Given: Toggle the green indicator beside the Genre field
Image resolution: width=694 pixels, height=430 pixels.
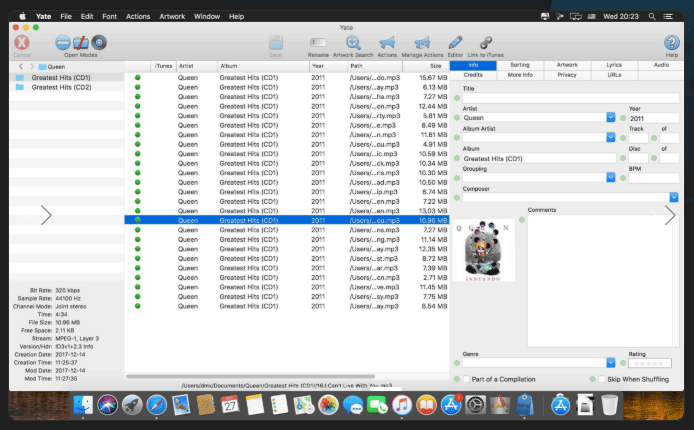Looking at the screenshot, I should tap(457, 363).
